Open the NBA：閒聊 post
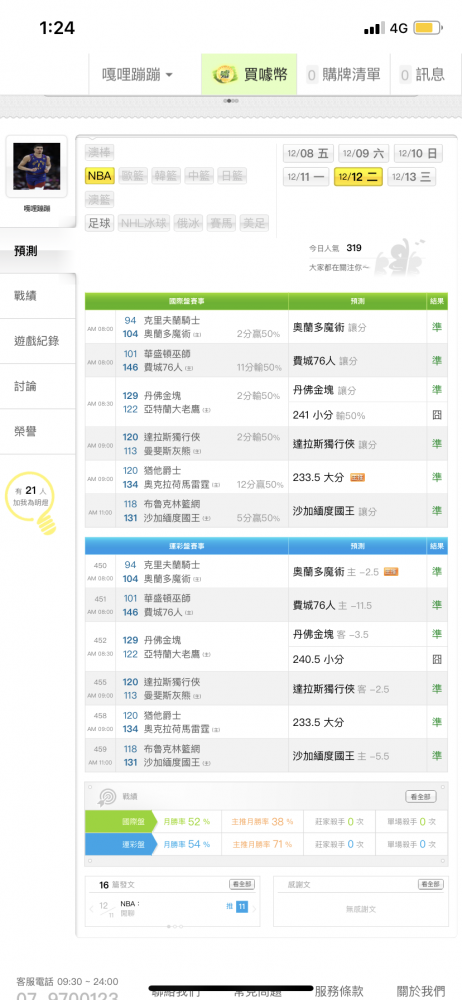 pos(130,908)
